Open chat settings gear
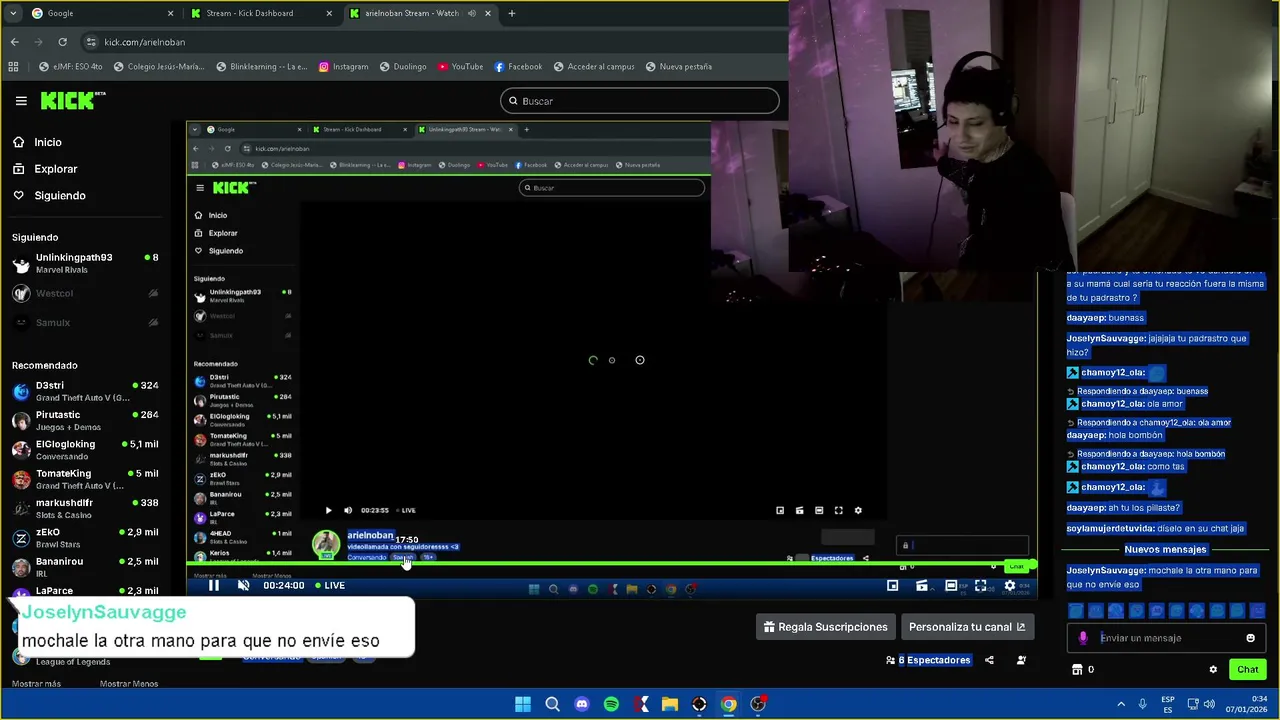This screenshot has width=1280, height=720. 1213,670
